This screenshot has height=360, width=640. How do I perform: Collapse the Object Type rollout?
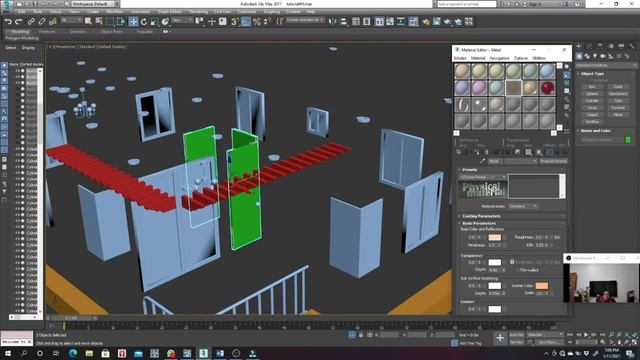592,73
